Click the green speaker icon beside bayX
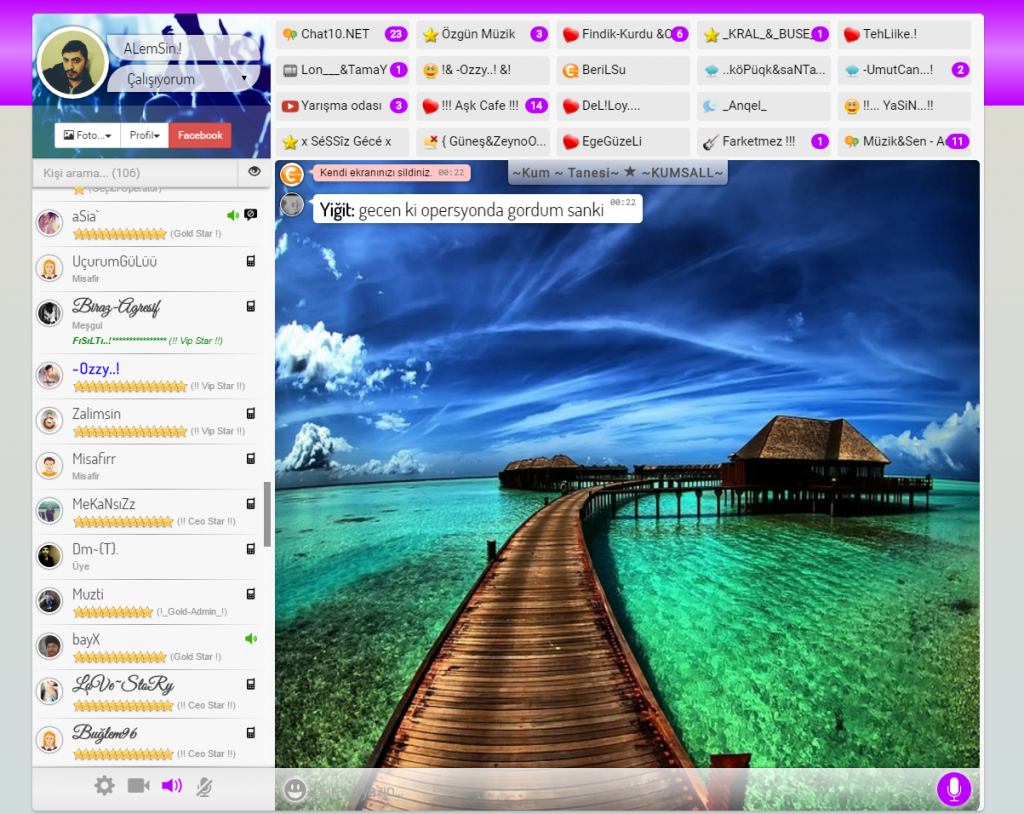 click(251, 638)
